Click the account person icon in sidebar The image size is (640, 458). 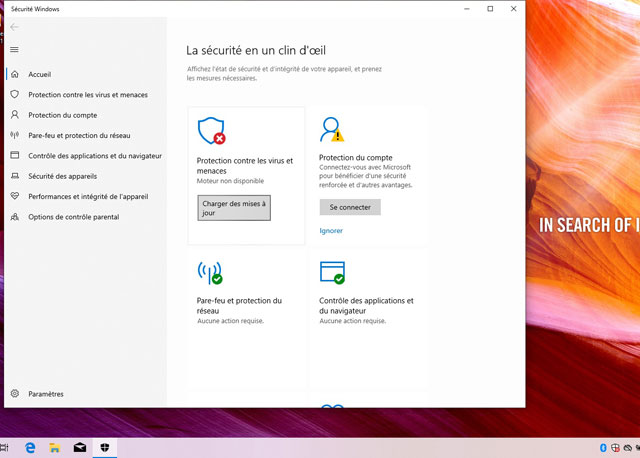point(15,115)
